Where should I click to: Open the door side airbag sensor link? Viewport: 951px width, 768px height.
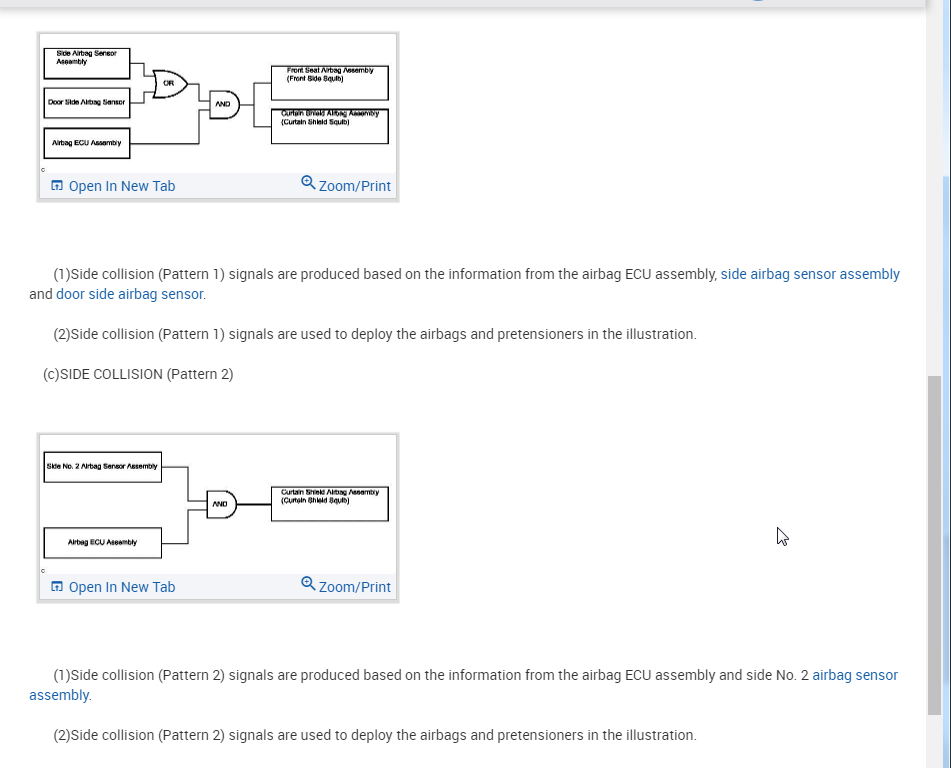pyautogui.click(x=130, y=294)
